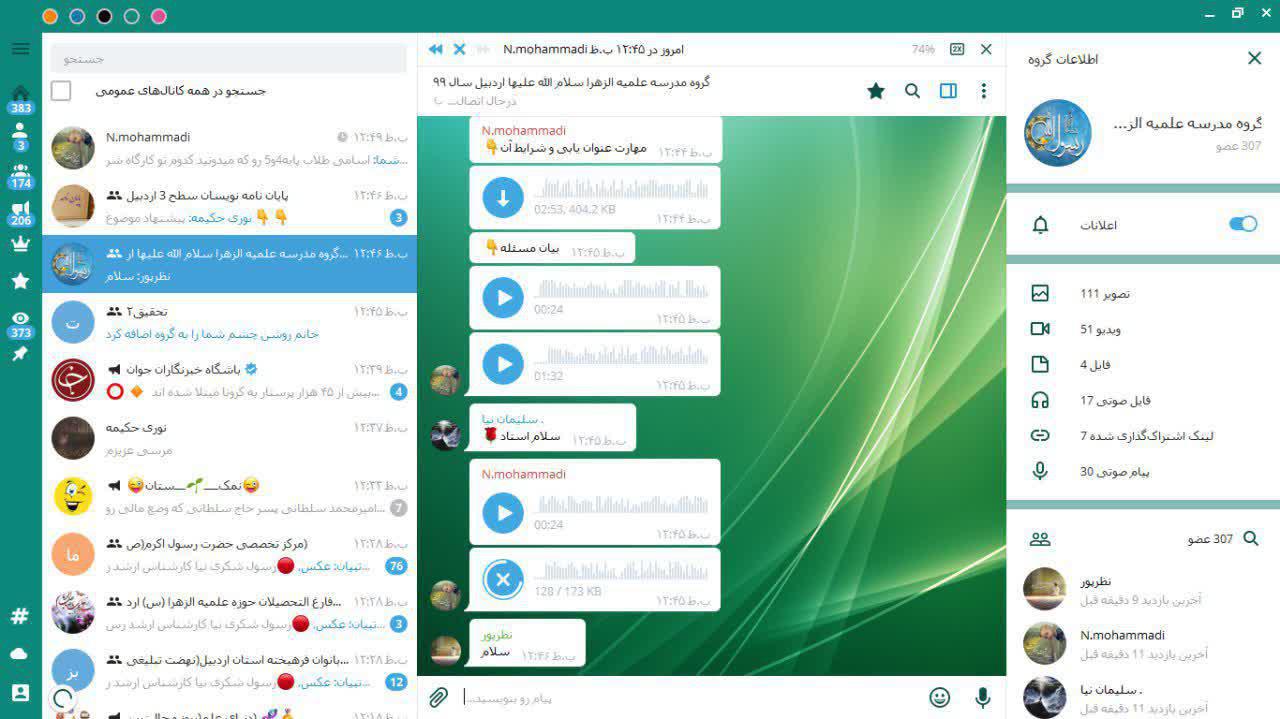Image resolution: width=1280 pixels, height=719 pixels.
Task: Check the search all public channels checkbox
Action: 61,91
